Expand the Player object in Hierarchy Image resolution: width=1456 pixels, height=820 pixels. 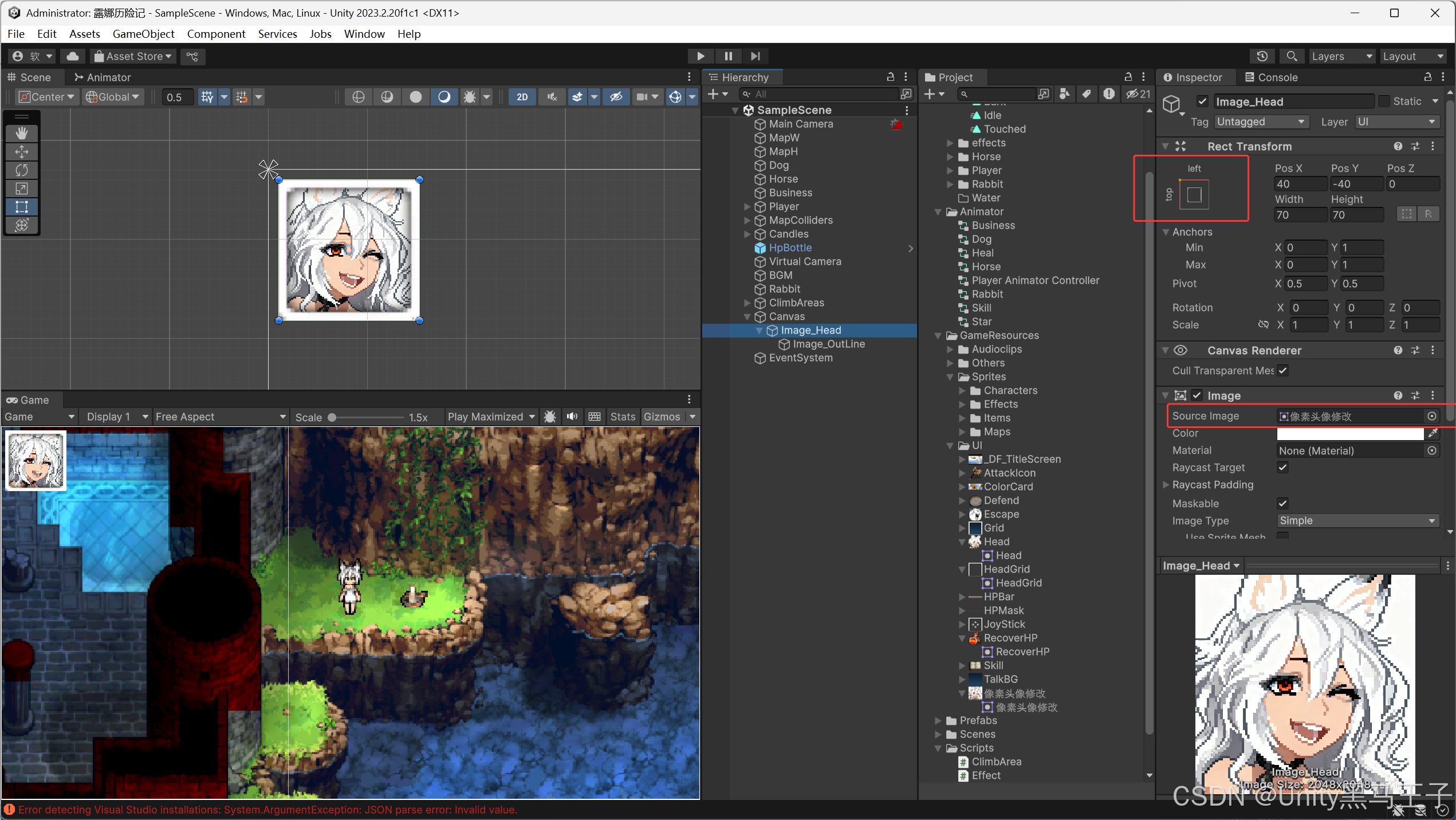click(747, 206)
